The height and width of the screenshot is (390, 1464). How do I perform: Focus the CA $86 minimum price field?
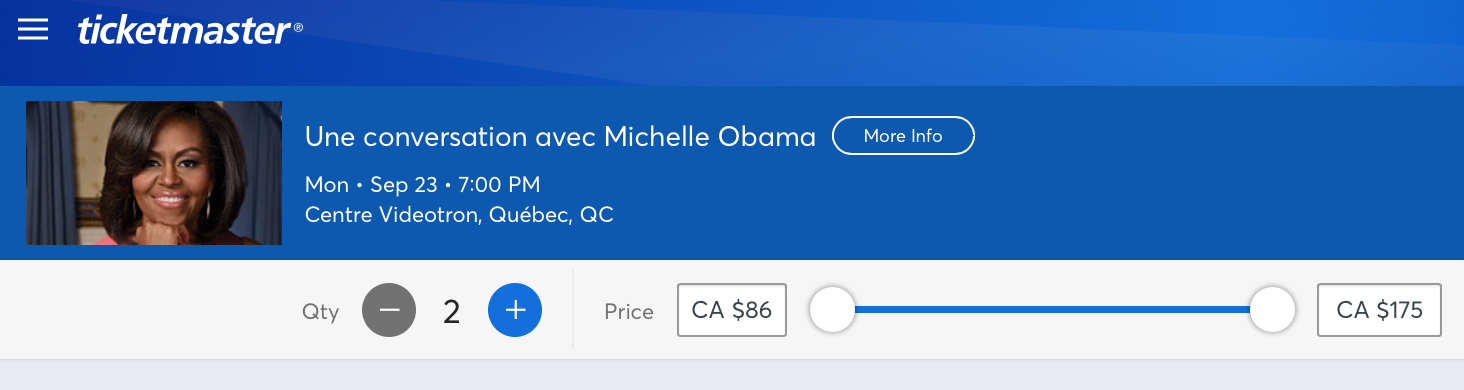(x=732, y=310)
